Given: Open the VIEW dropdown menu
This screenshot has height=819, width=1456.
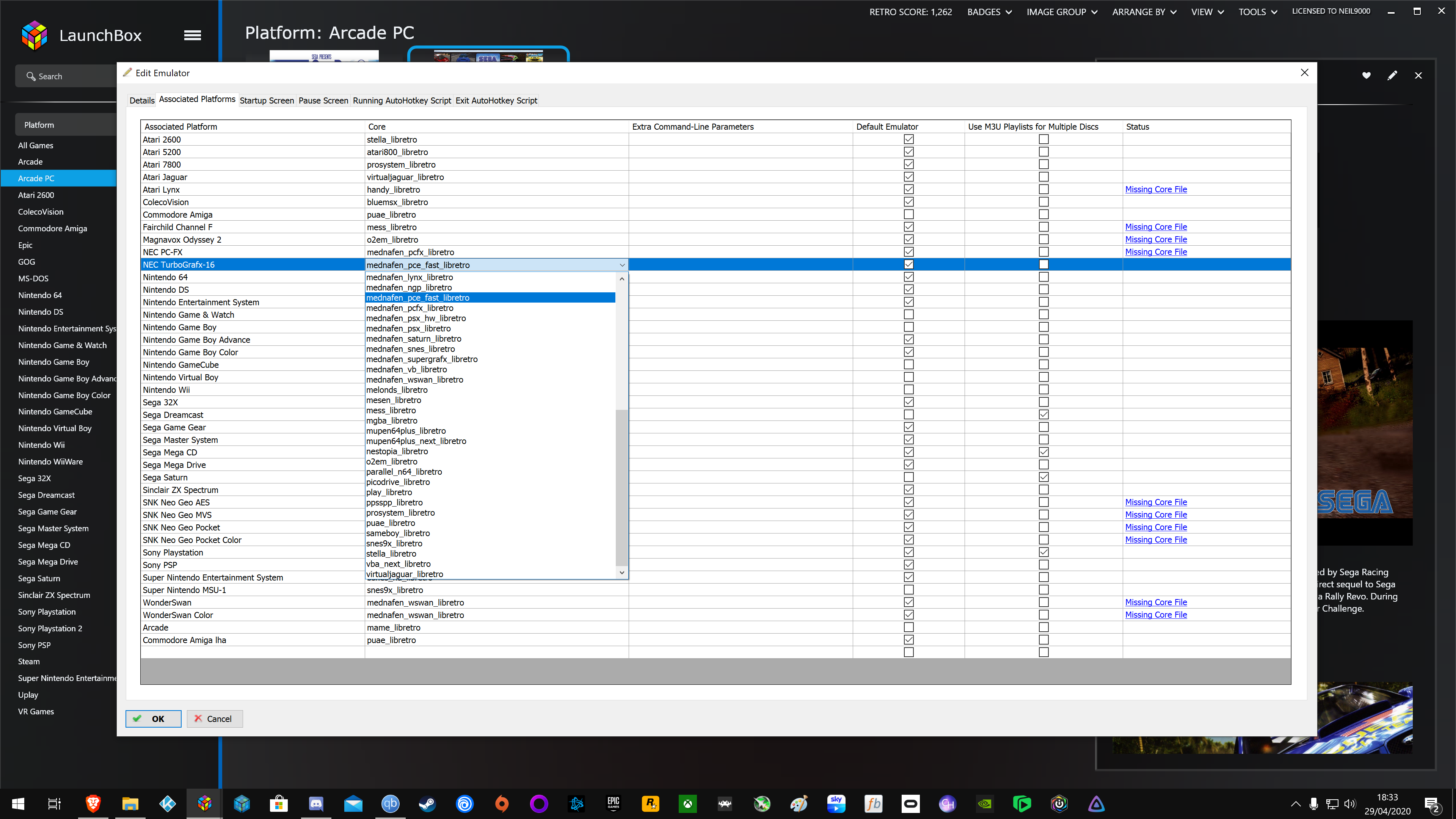Looking at the screenshot, I should [1207, 12].
